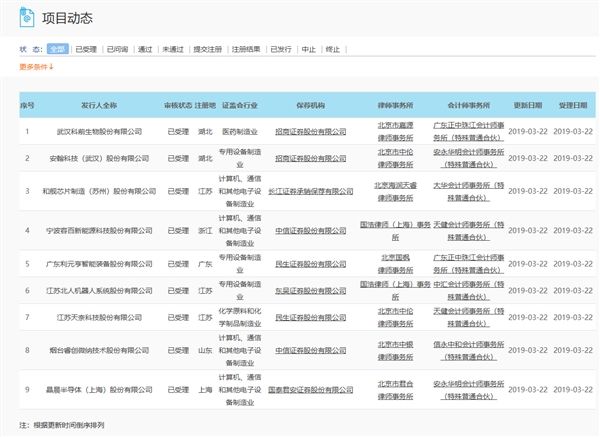Click 化学原料和化学制品制造业 cell in row 7

tap(240, 317)
